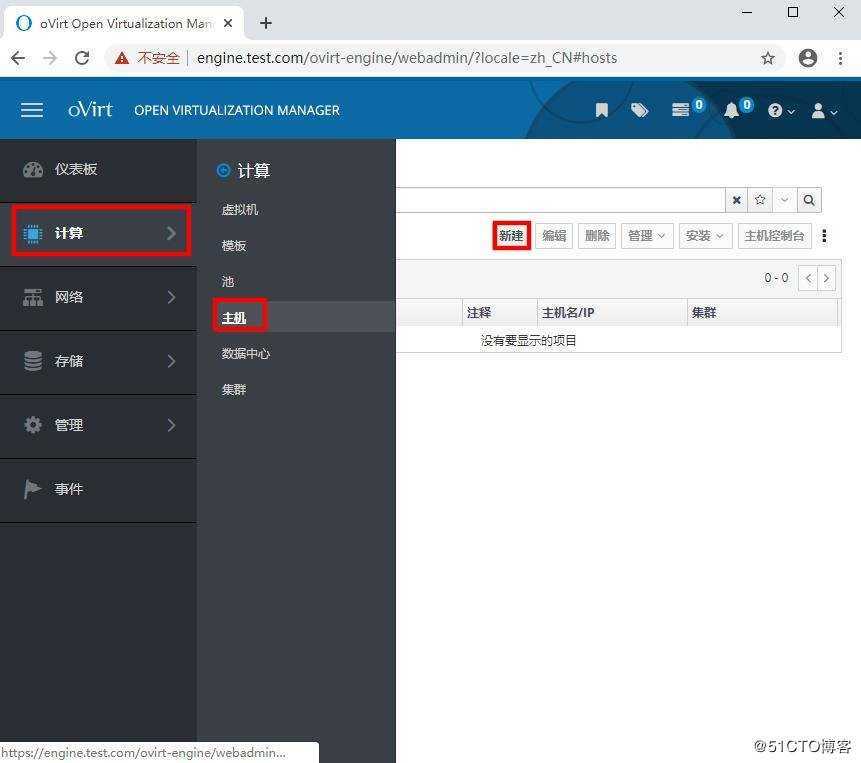861x763 pixels.
Task: Open the tasks list icon in header
Action: pyautogui.click(x=681, y=110)
